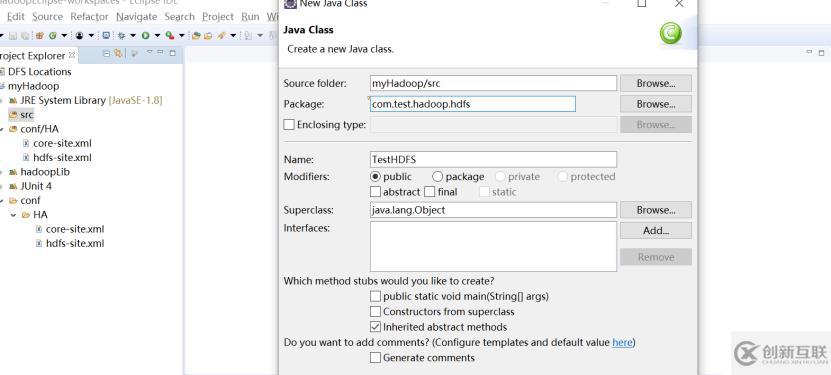Screen dimensions: 831x375
Task: Follow the 'here' templates link
Action: point(622,342)
